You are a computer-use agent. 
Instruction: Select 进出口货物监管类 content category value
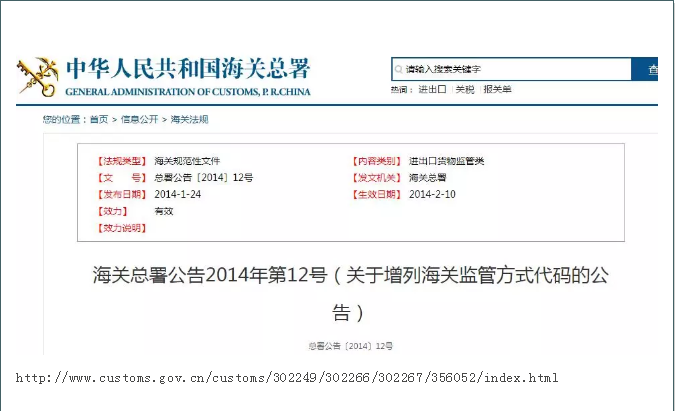click(446, 161)
